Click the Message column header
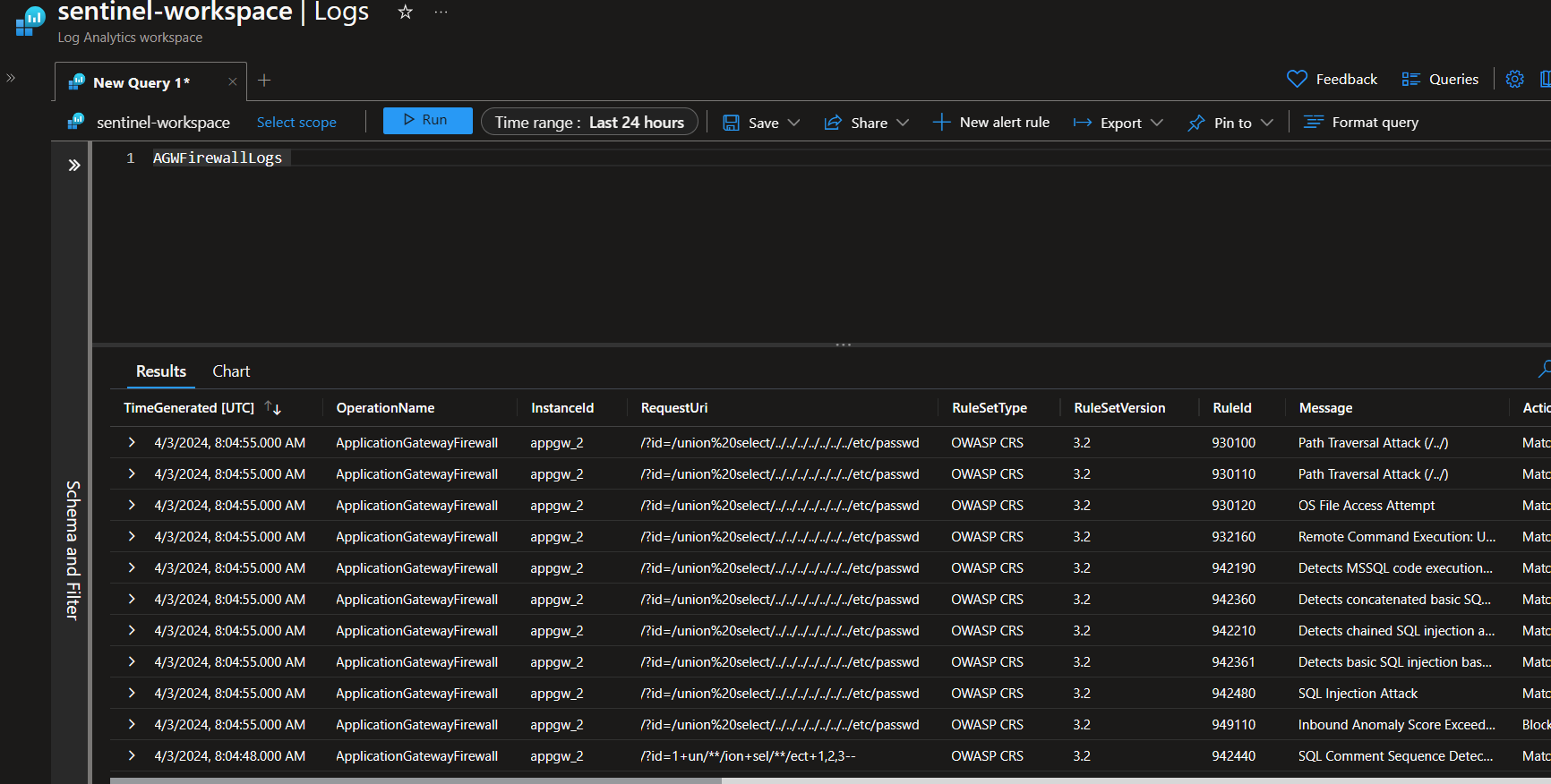This screenshot has width=1551, height=784. coord(1325,407)
